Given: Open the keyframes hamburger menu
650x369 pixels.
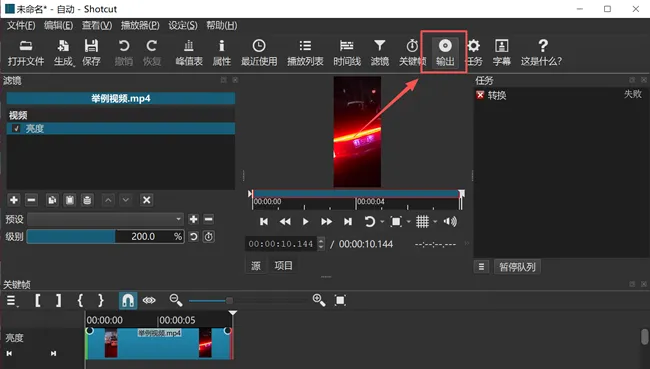Looking at the screenshot, I should [12, 301].
